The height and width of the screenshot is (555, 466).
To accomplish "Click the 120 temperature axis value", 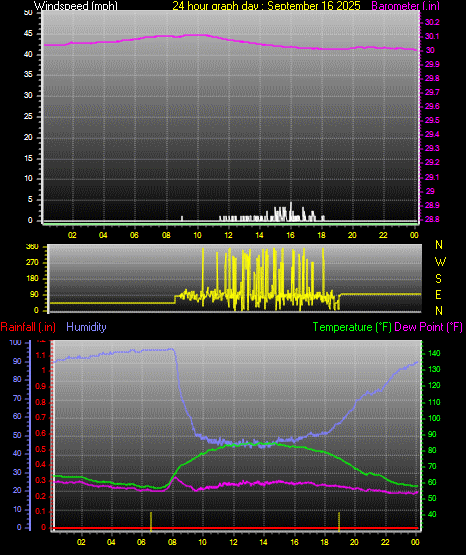I will click(434, 385).
